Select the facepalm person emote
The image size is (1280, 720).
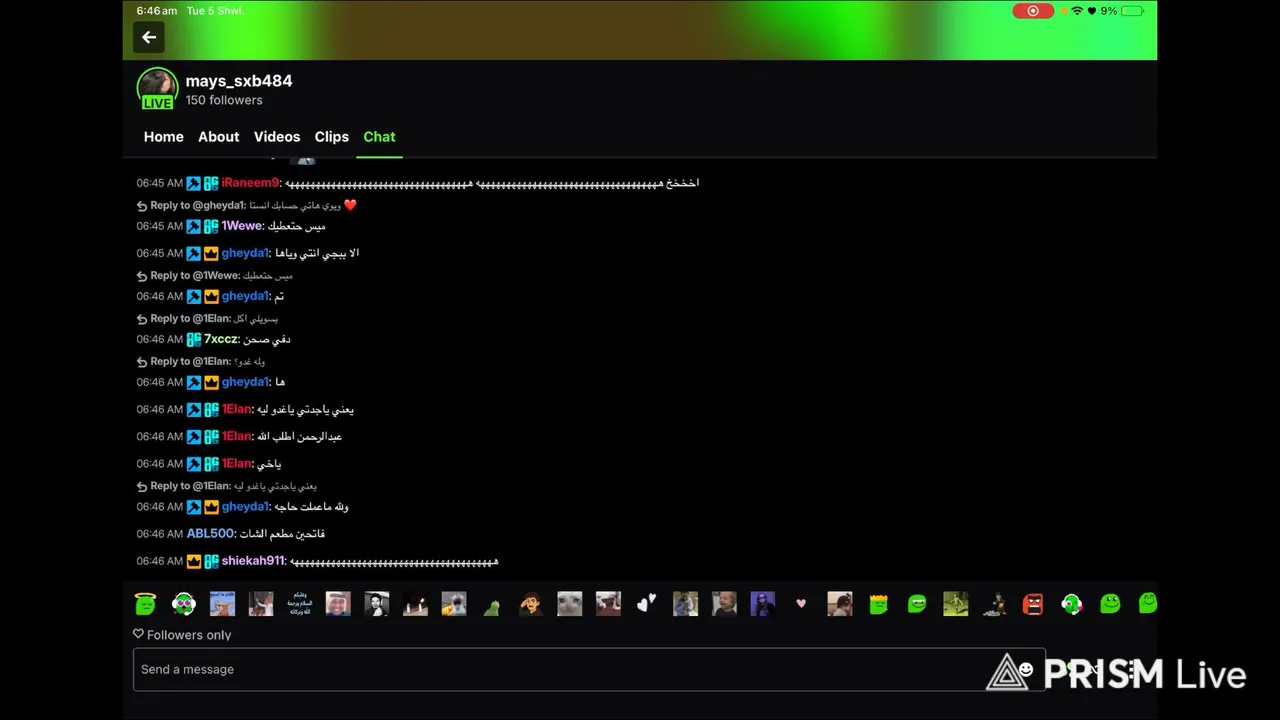531,603
